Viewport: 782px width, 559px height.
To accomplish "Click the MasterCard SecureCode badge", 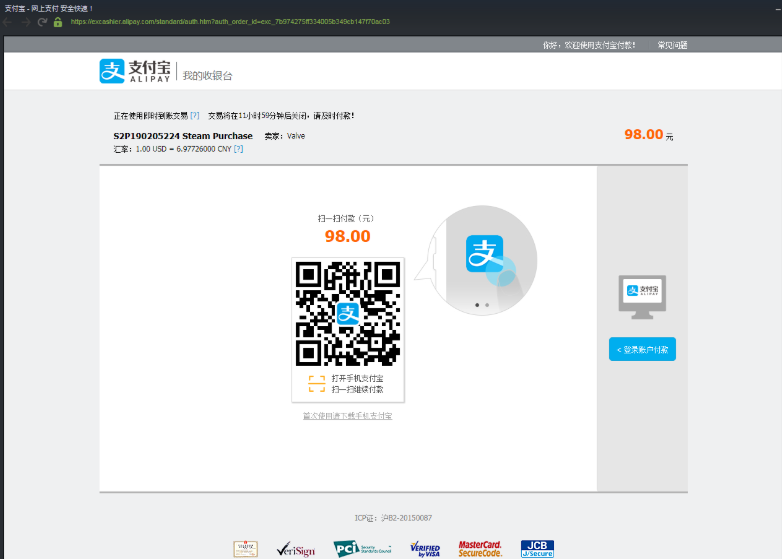I will pyautogui.click(x=480, y=548).
